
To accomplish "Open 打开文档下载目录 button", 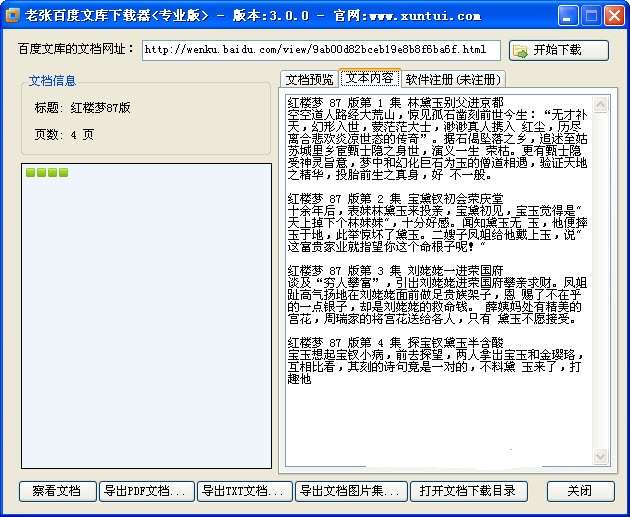I will point(469,491).
